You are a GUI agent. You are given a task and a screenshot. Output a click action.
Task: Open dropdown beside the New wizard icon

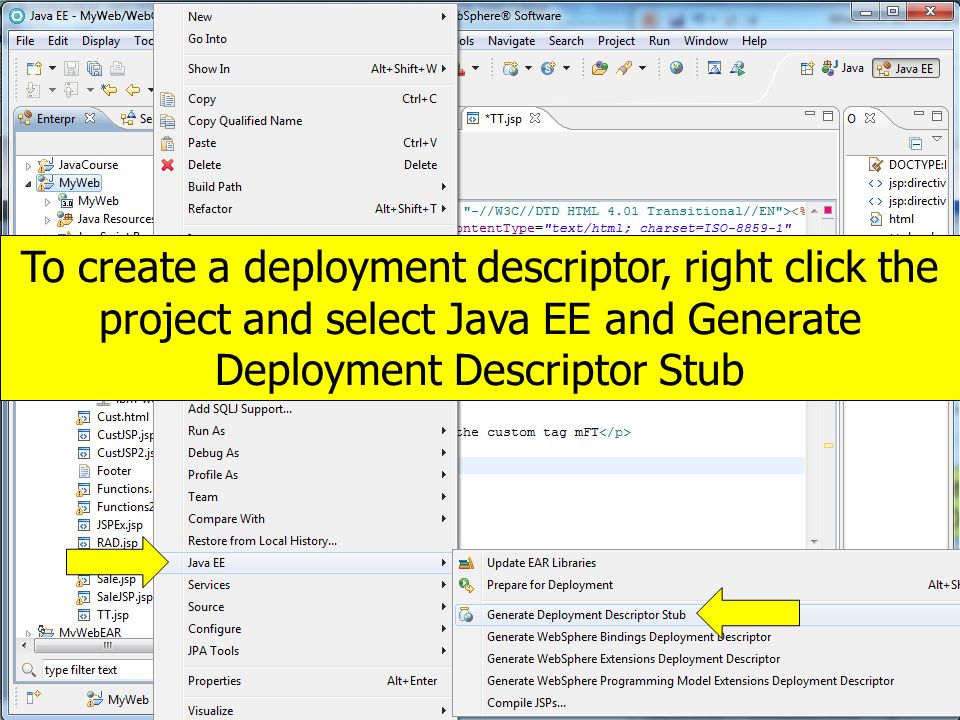52,68
